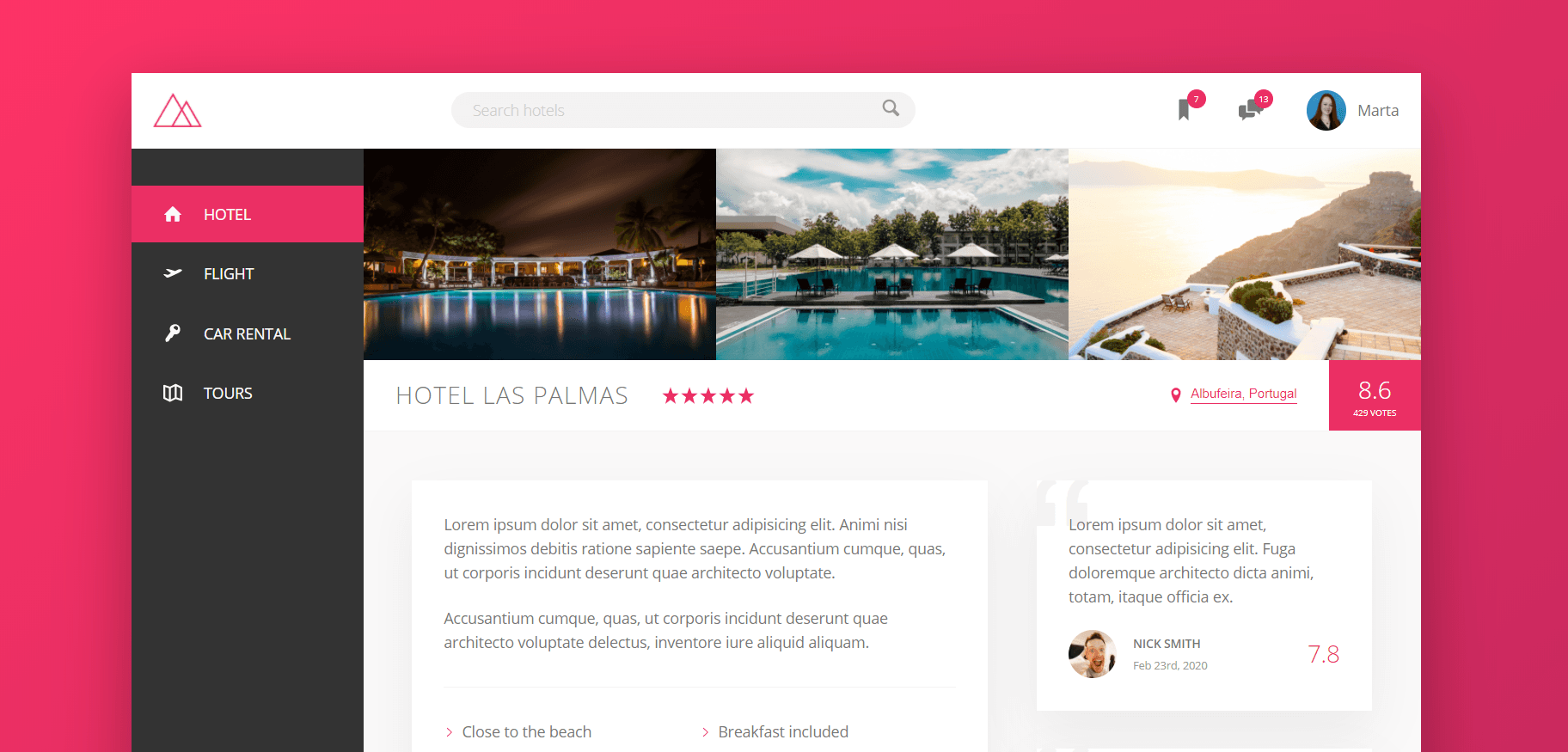Open Marta's profile avatar
The image size is (1568, 752).
(x=1326, y=110)
